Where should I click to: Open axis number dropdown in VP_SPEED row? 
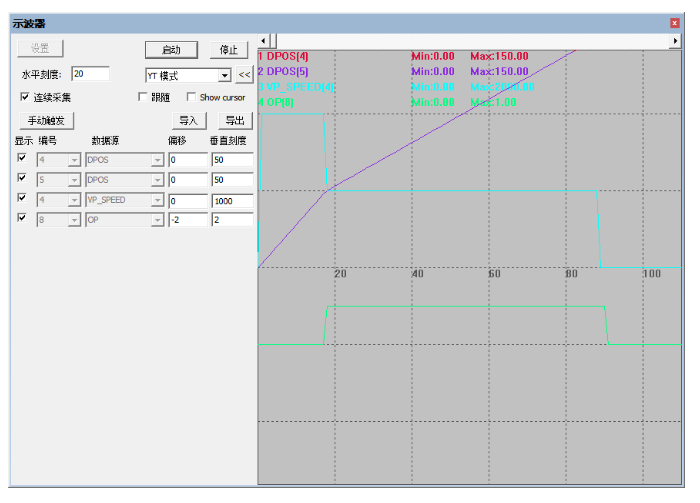[x=74, y=200]
